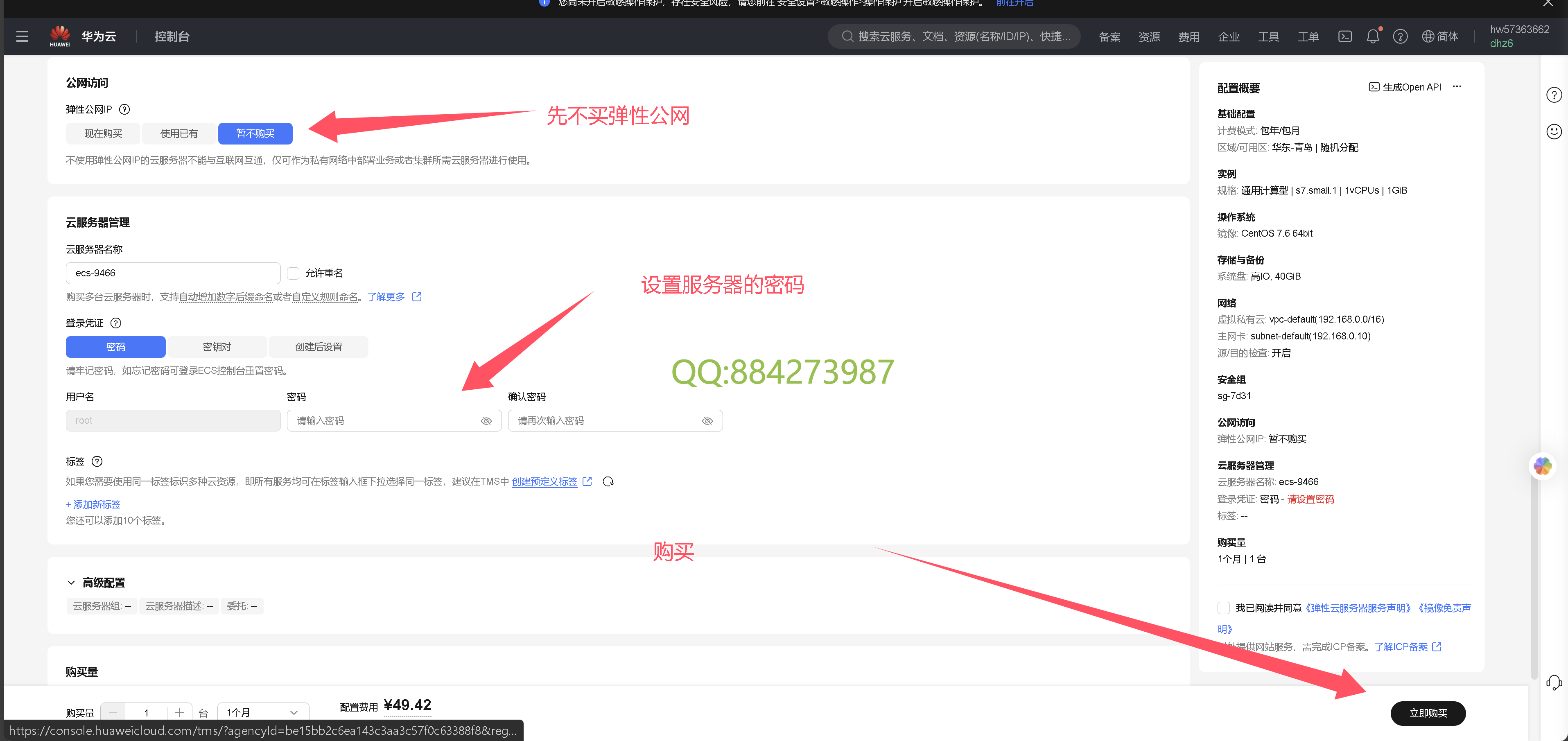The width and height of the screenshot is (1568, 741).
Task: Click the more options ellipsis in 配置概要
Action: [1457, 86]
